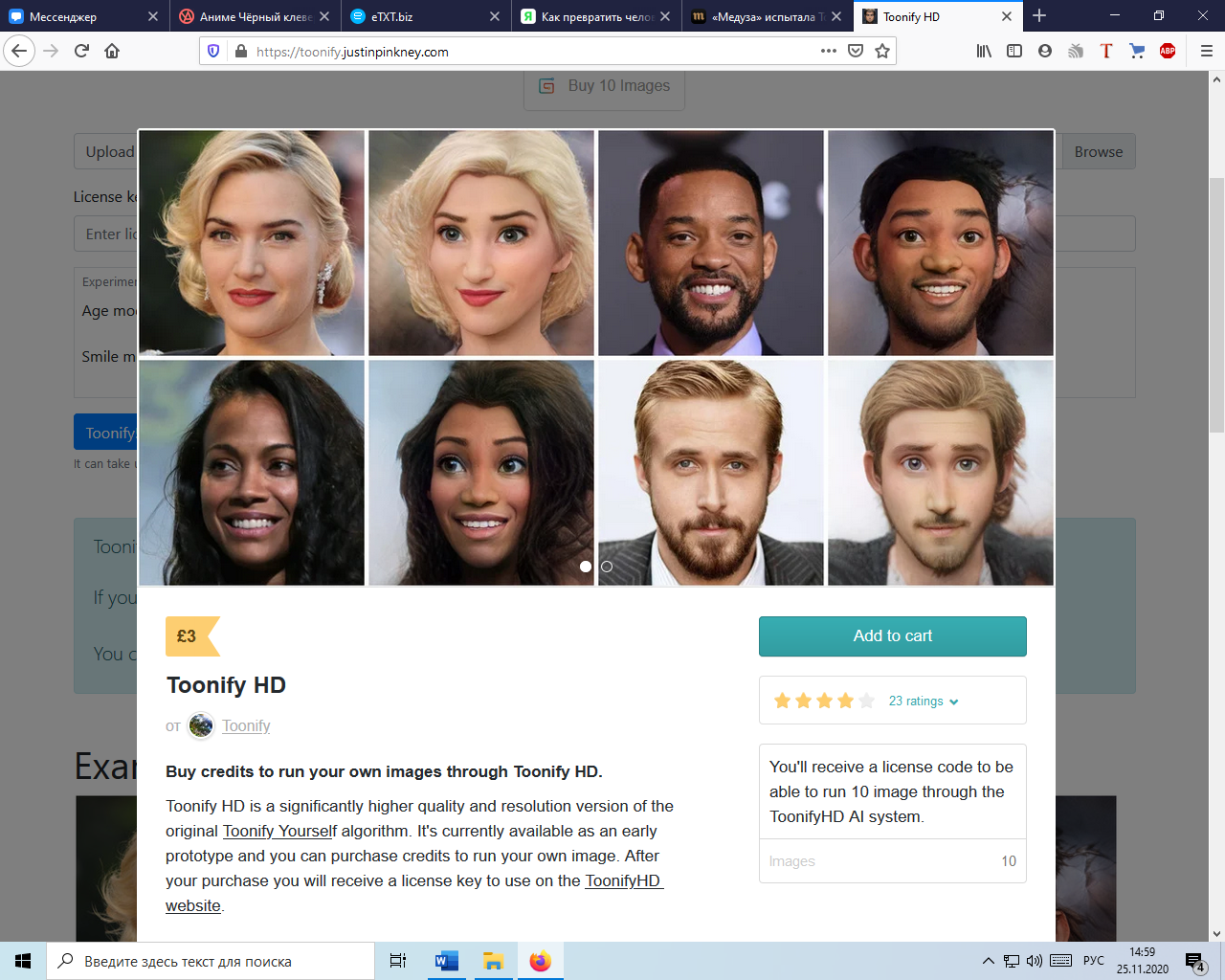Click the Toonify seller name link
The image size is (1225, 980).
pyautogui.click(x=246, y=726)
